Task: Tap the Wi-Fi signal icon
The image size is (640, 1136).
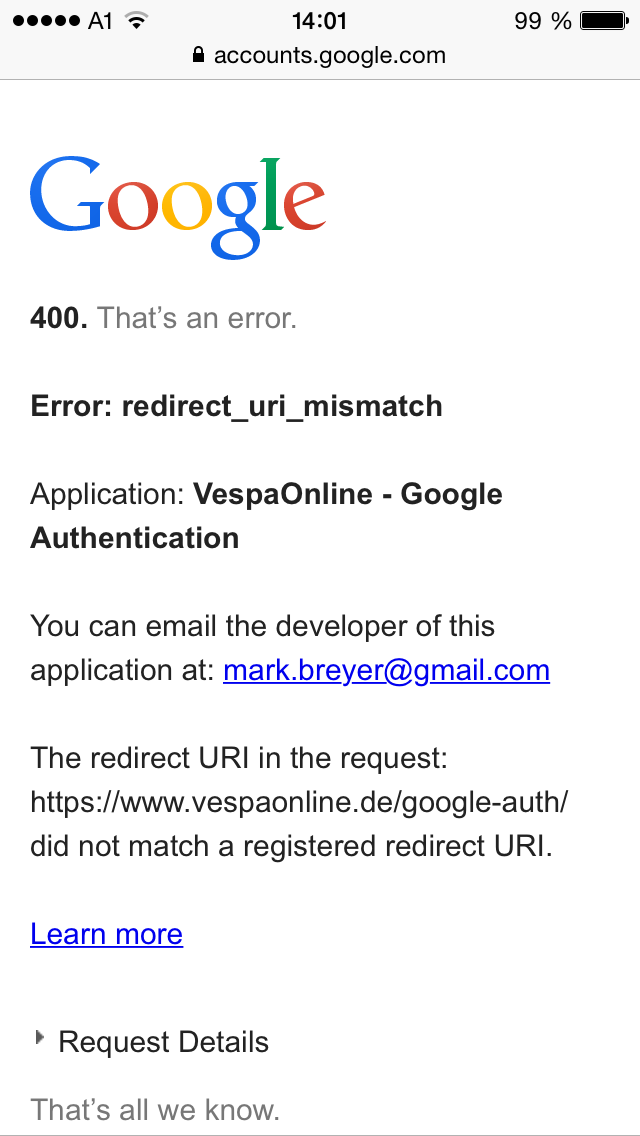Action: 137,20
